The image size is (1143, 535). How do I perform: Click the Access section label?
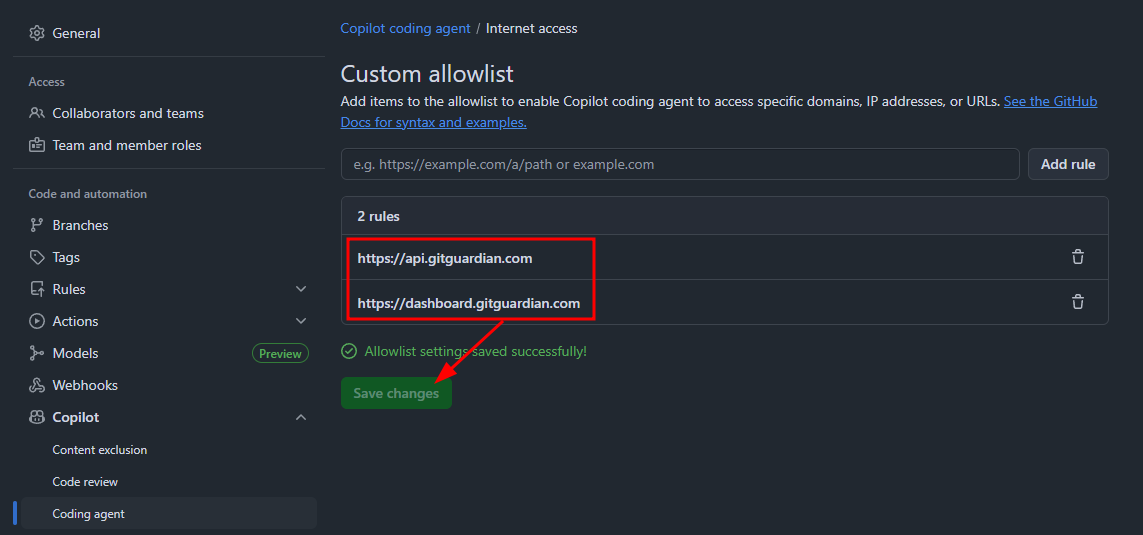pos(47,82)
